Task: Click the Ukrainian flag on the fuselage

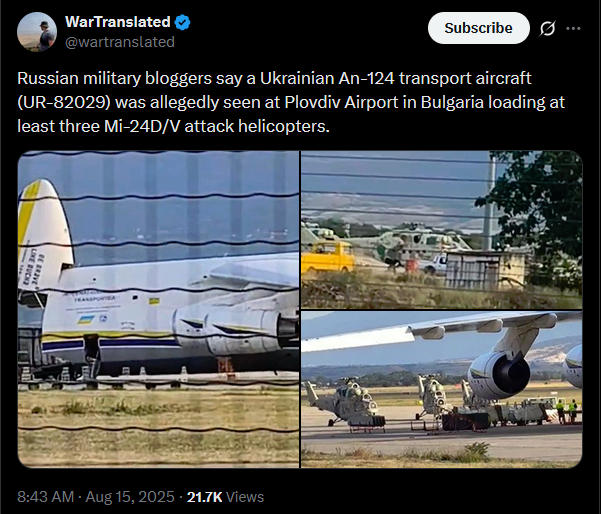Action: 86,320
